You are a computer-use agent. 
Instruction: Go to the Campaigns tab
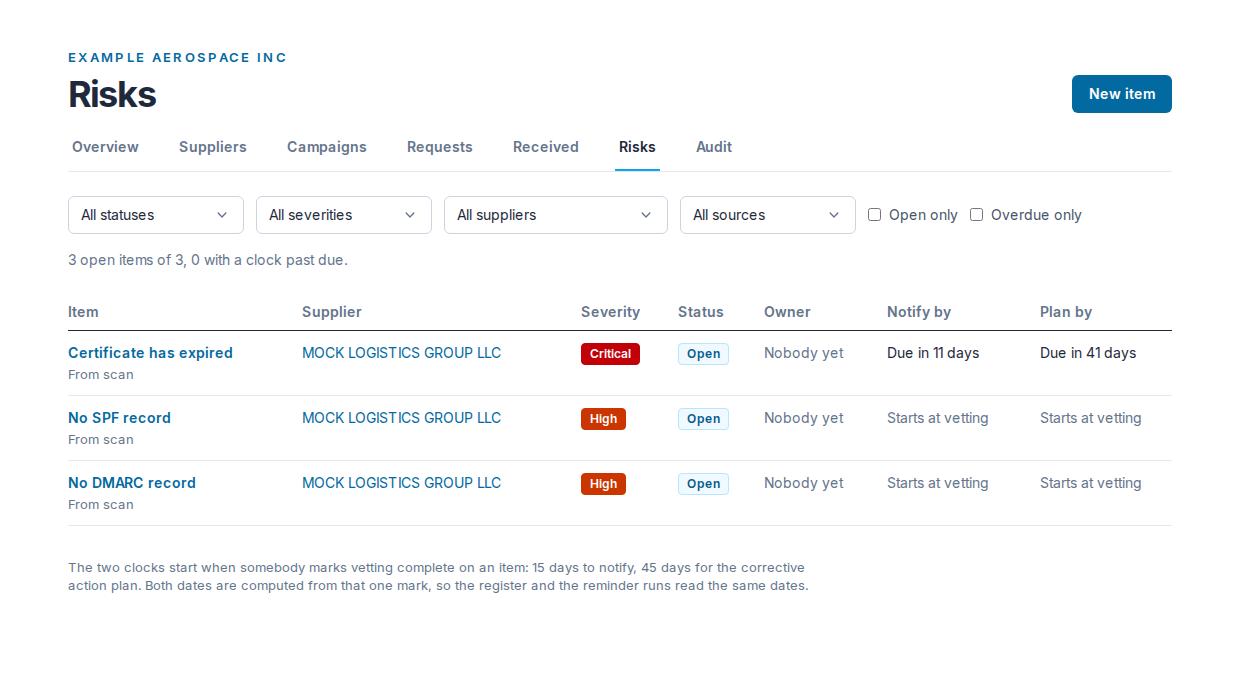point(327,147)
